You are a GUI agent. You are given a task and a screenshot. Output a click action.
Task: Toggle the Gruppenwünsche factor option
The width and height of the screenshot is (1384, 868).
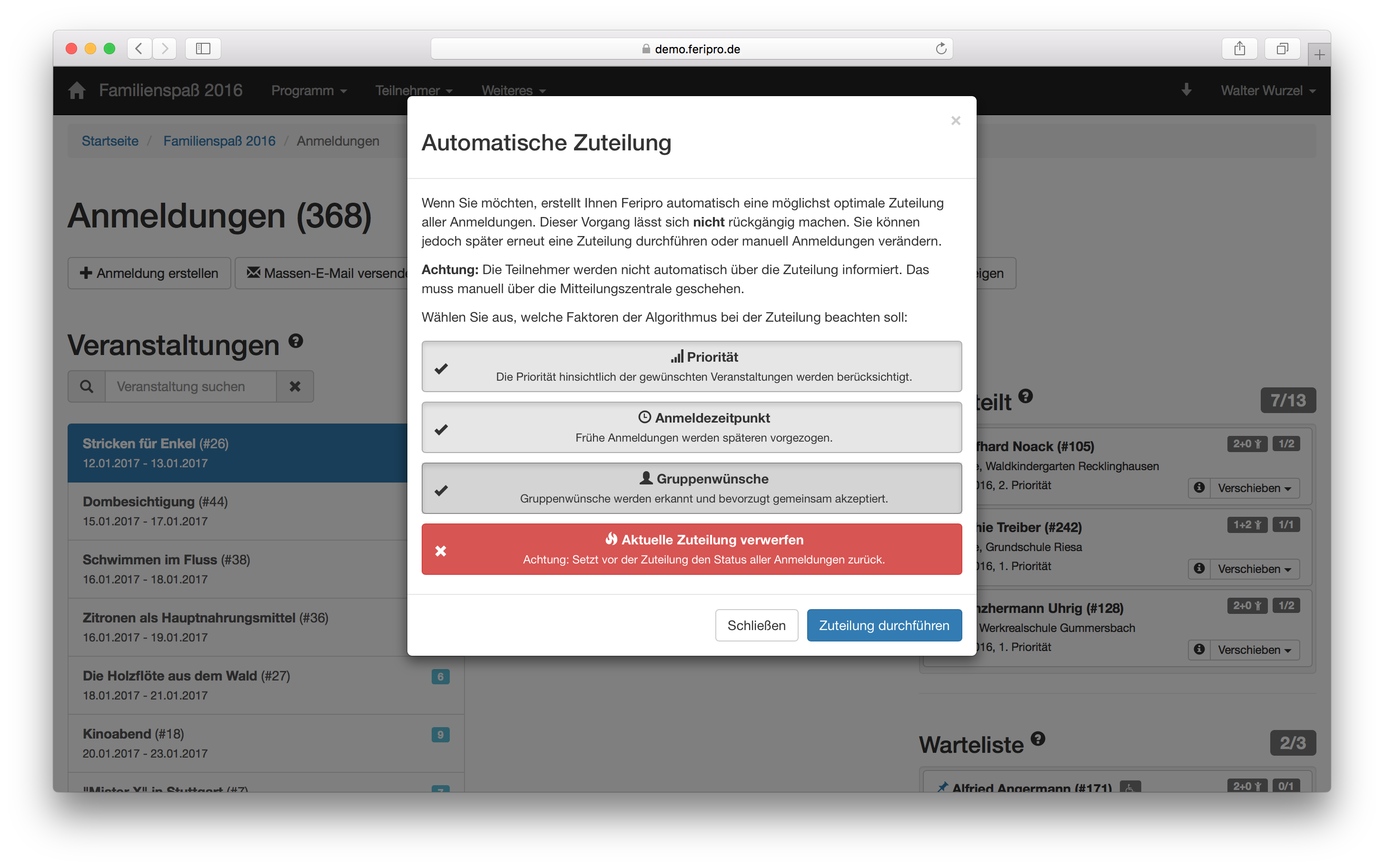click(x=691, y=488)
